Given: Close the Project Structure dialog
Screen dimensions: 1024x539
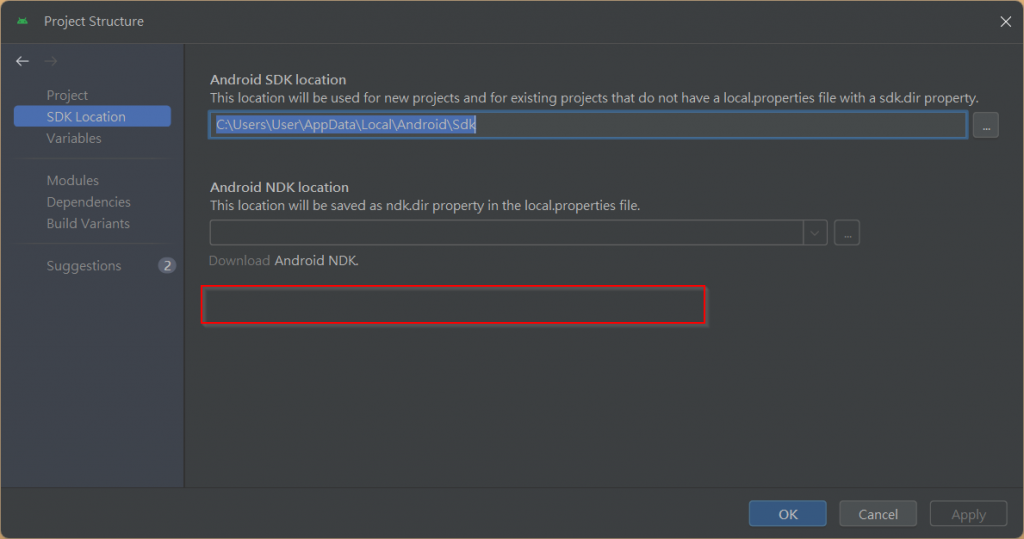Looking at the screenshot, I should click(1006, 22).
